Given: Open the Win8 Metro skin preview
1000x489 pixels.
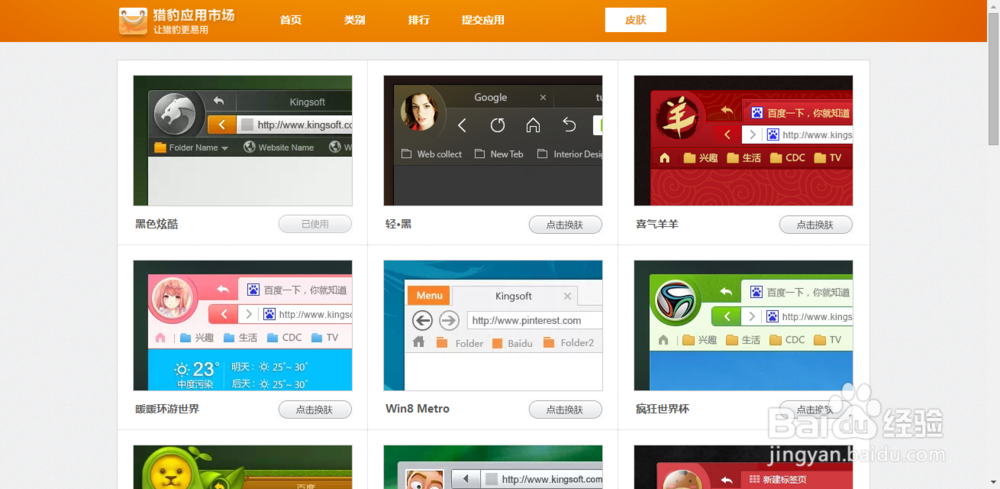Looking at the screenshot, I should click(x=493, y=325).
